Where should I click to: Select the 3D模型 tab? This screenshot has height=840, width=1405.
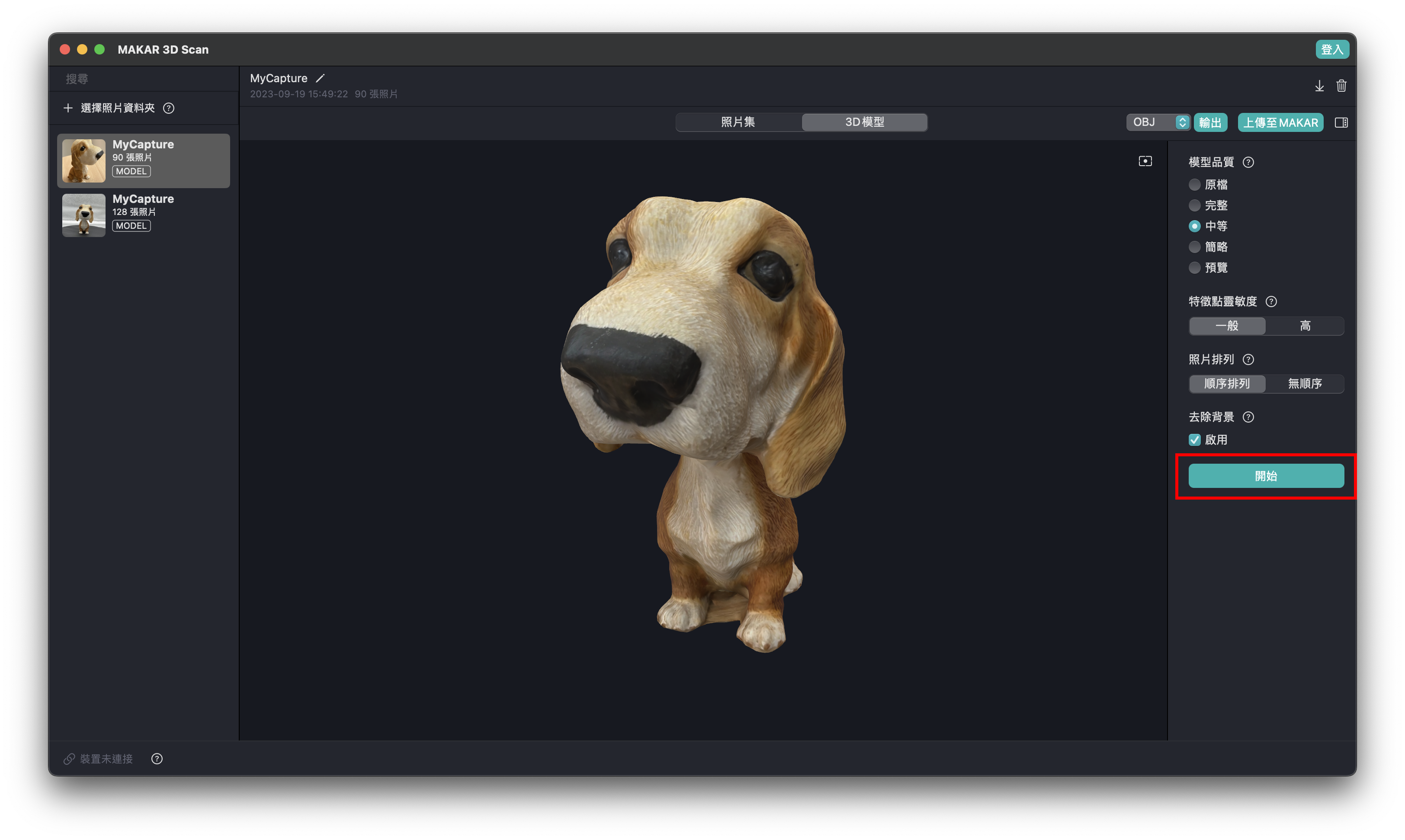[864, 122]
